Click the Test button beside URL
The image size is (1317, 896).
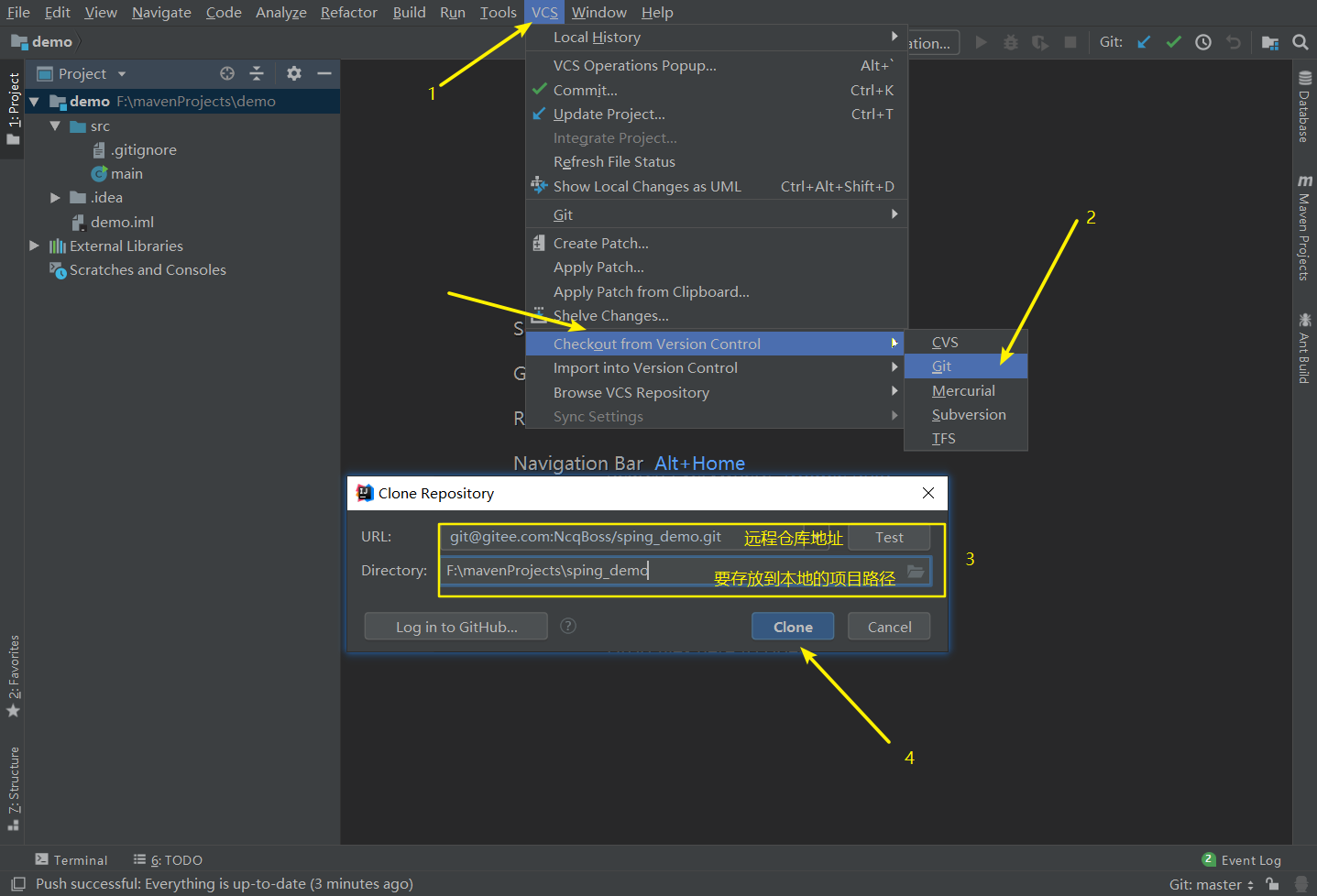(x=889, y=538)
